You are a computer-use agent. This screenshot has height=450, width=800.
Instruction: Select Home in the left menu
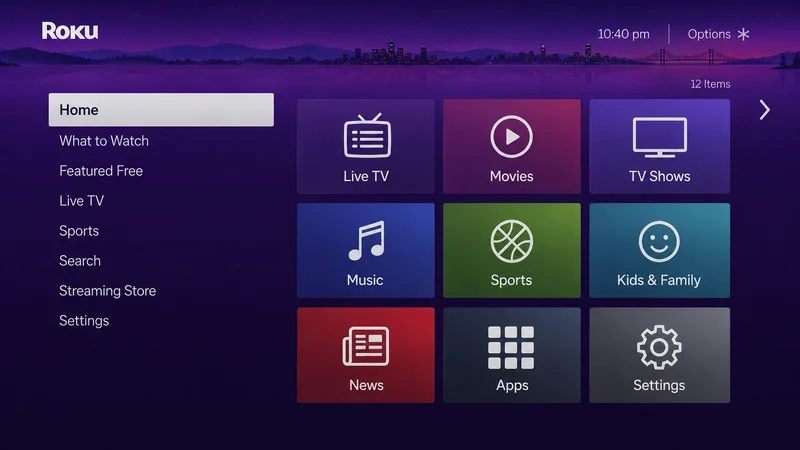(x=161, y=110)
